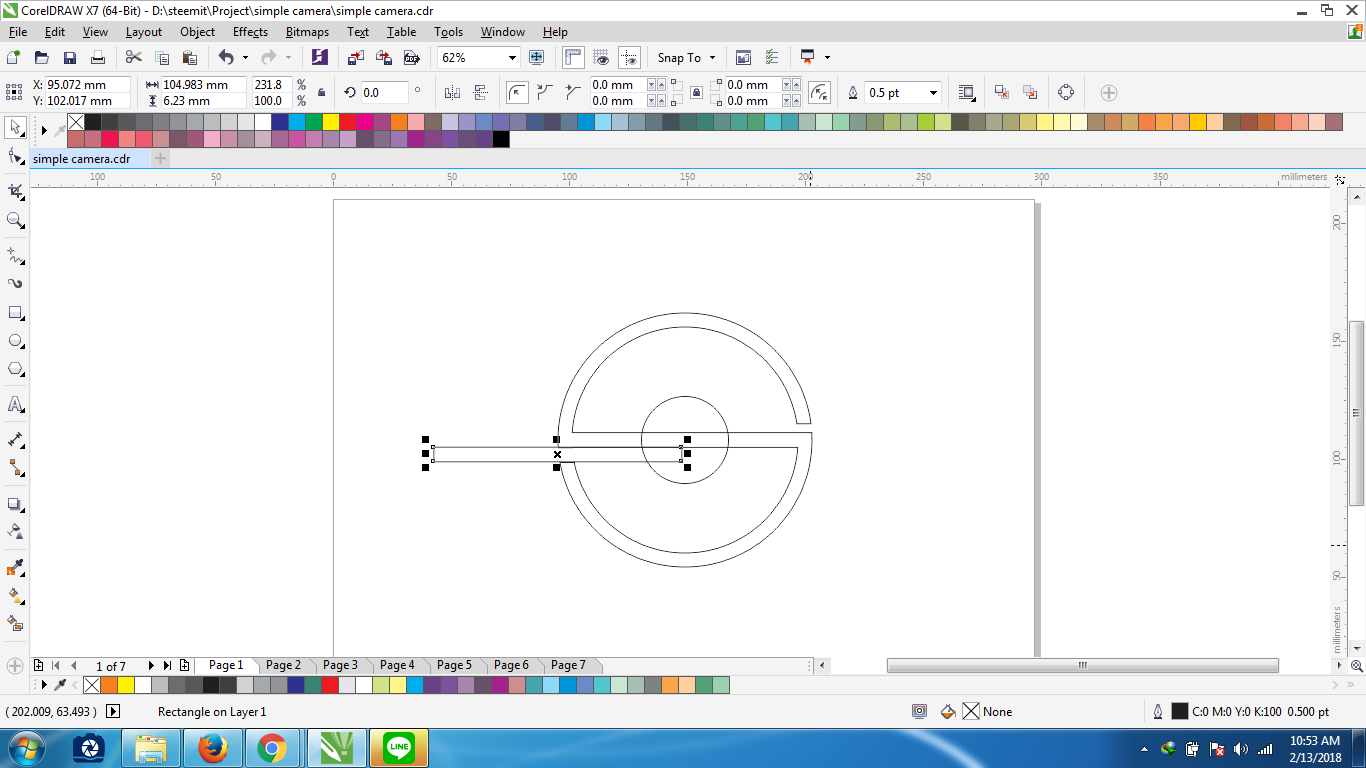The height and width of the screenshot is (768, 1366).
Task: Paste from clipboard
Action: [x=189, y=58]
